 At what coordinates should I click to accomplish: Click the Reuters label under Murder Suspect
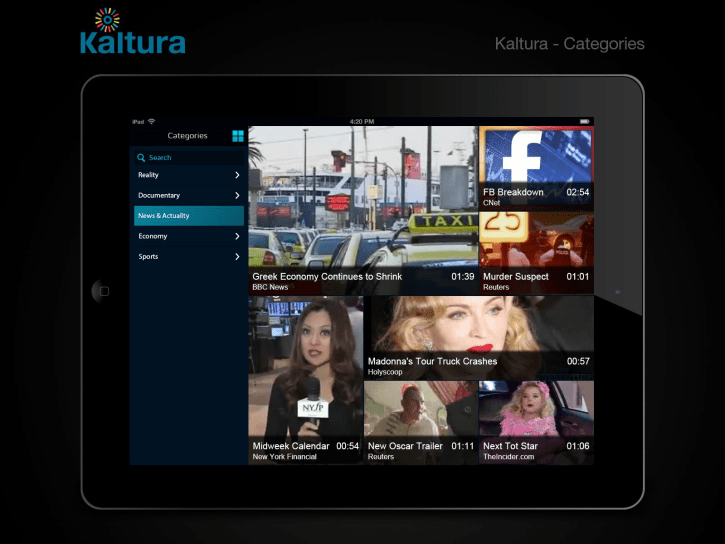[496, 287]
